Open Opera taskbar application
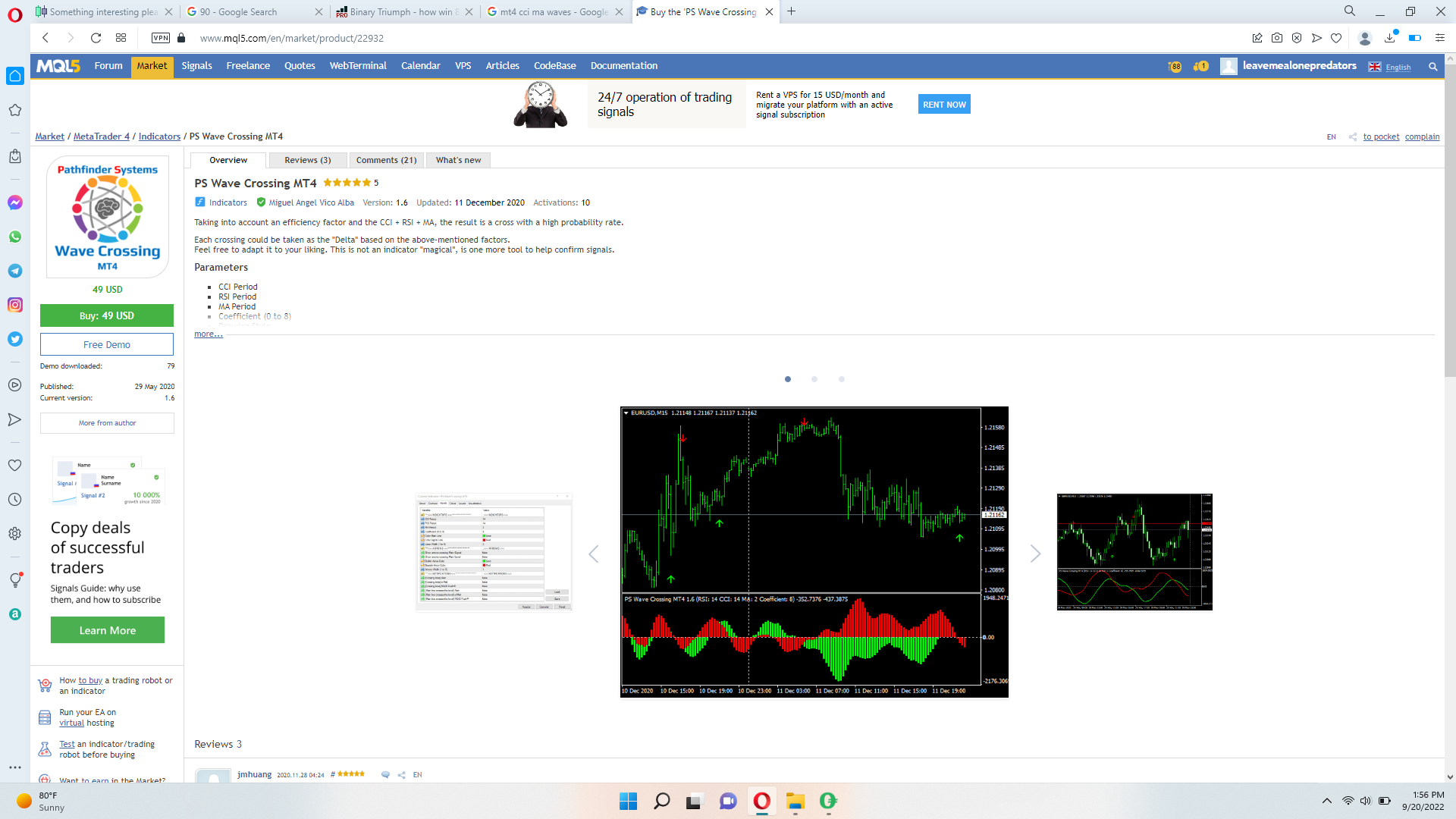Viewport: 1456px width, 819px height. click(761, 801)
